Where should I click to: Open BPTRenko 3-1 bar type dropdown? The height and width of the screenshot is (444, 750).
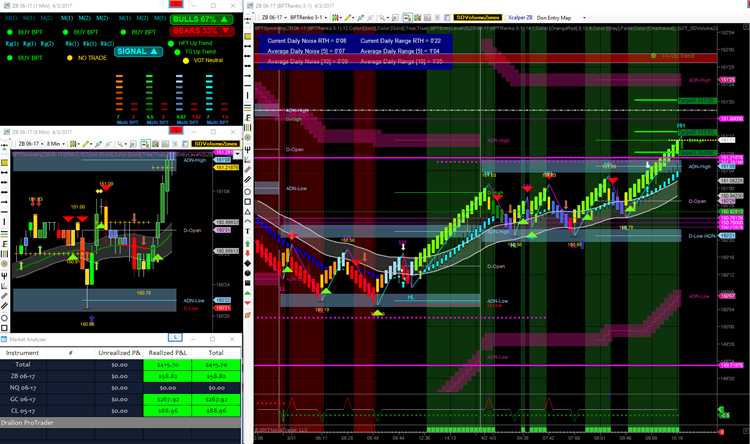coord(309,17)
